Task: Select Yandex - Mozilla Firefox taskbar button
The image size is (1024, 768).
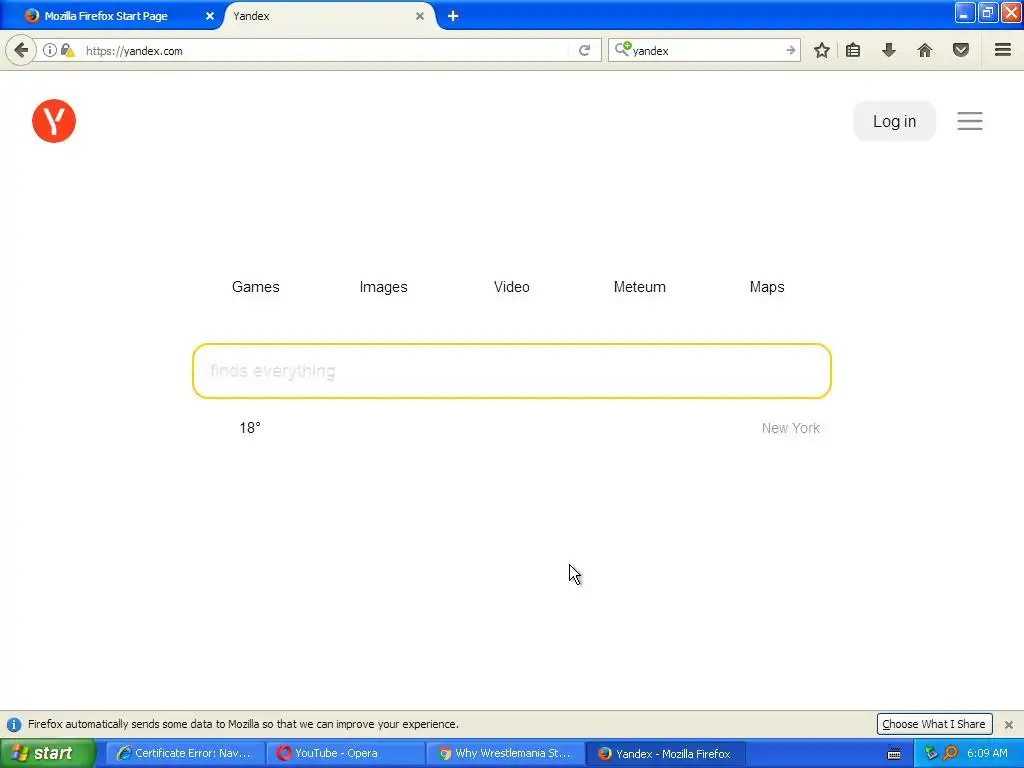Action: click(665, 753)
